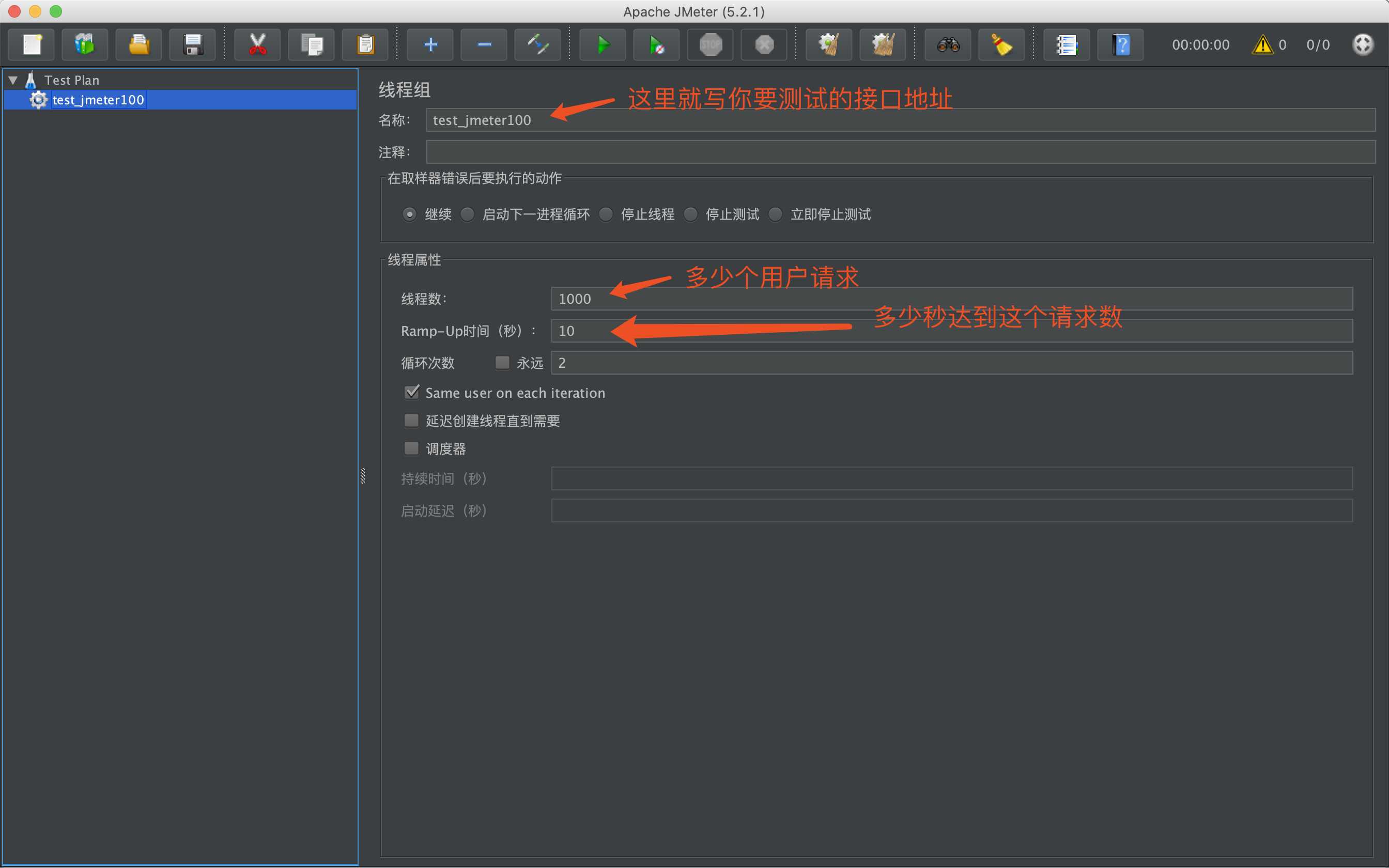Click the Cut scissors icon

click(258, 44)
